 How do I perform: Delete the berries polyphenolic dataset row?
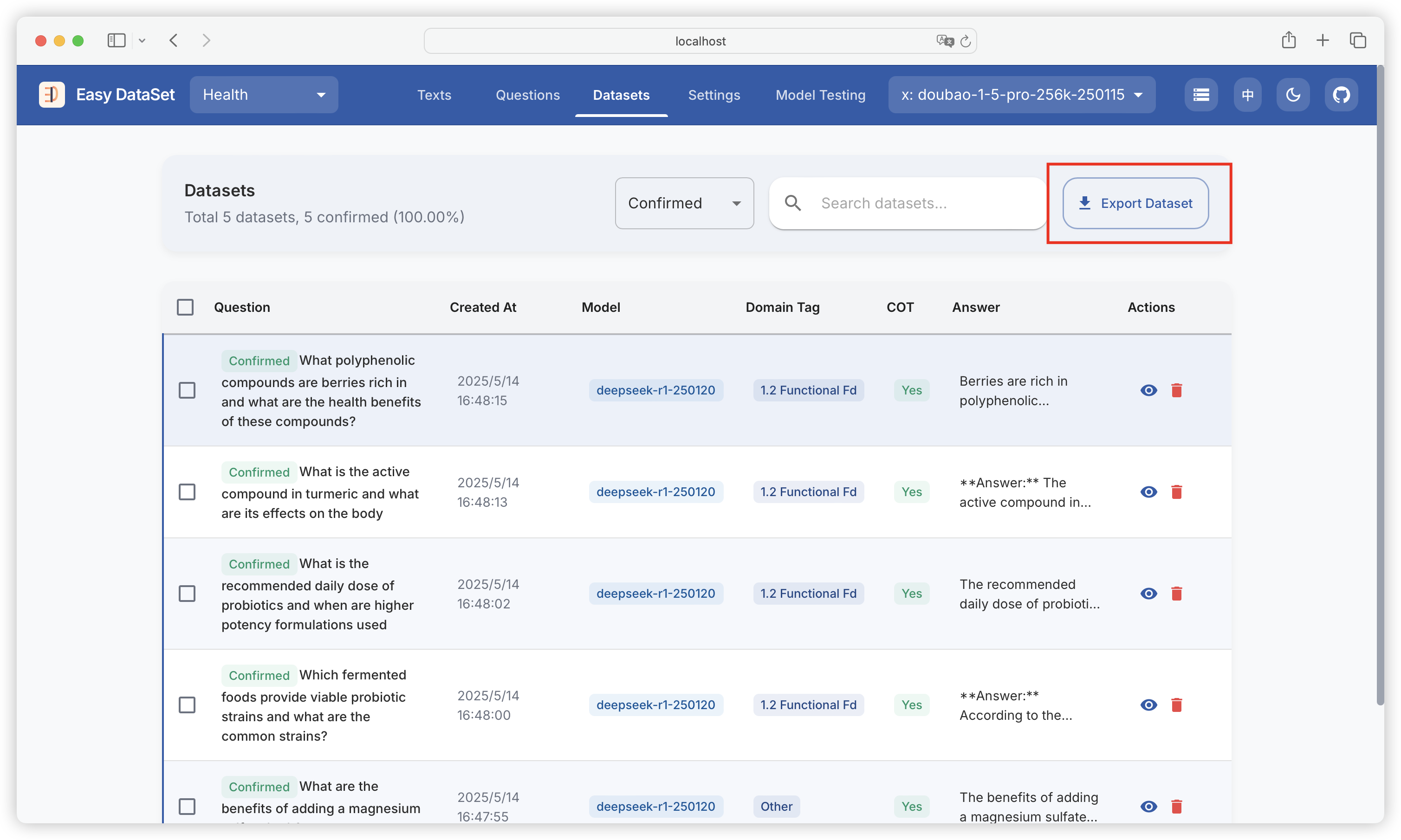(x=1176, y=390)
